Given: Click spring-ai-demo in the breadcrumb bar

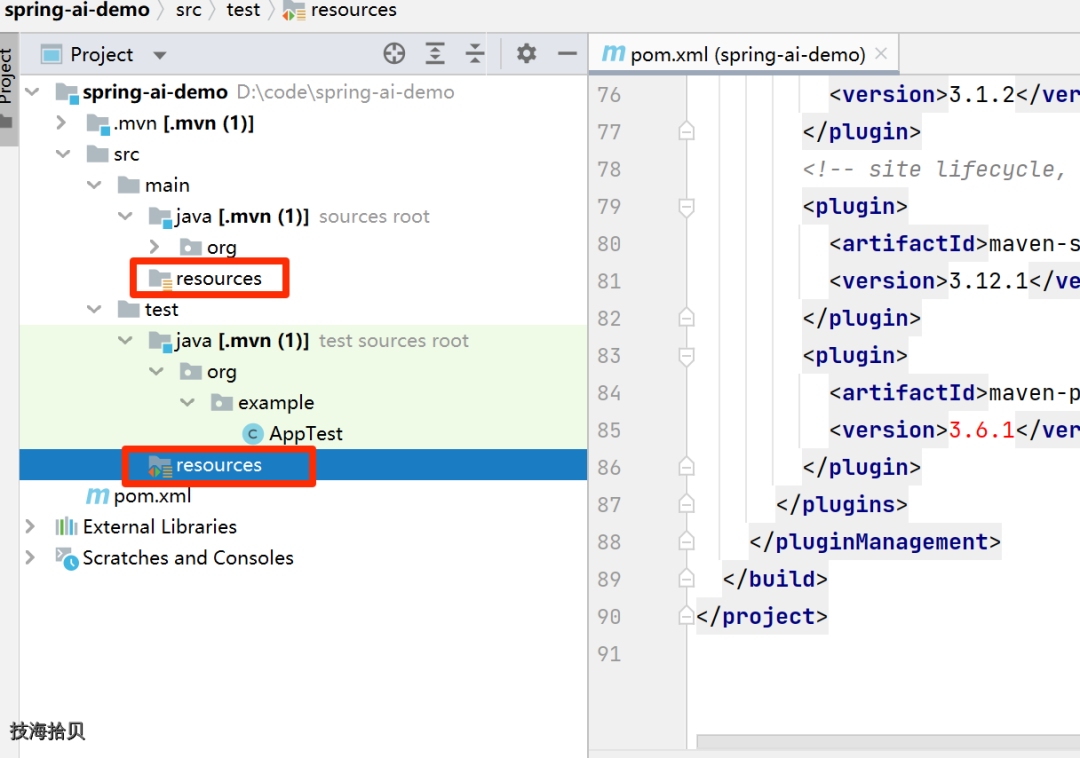Looking at the screenshot, I should click(x=76, y=10).
